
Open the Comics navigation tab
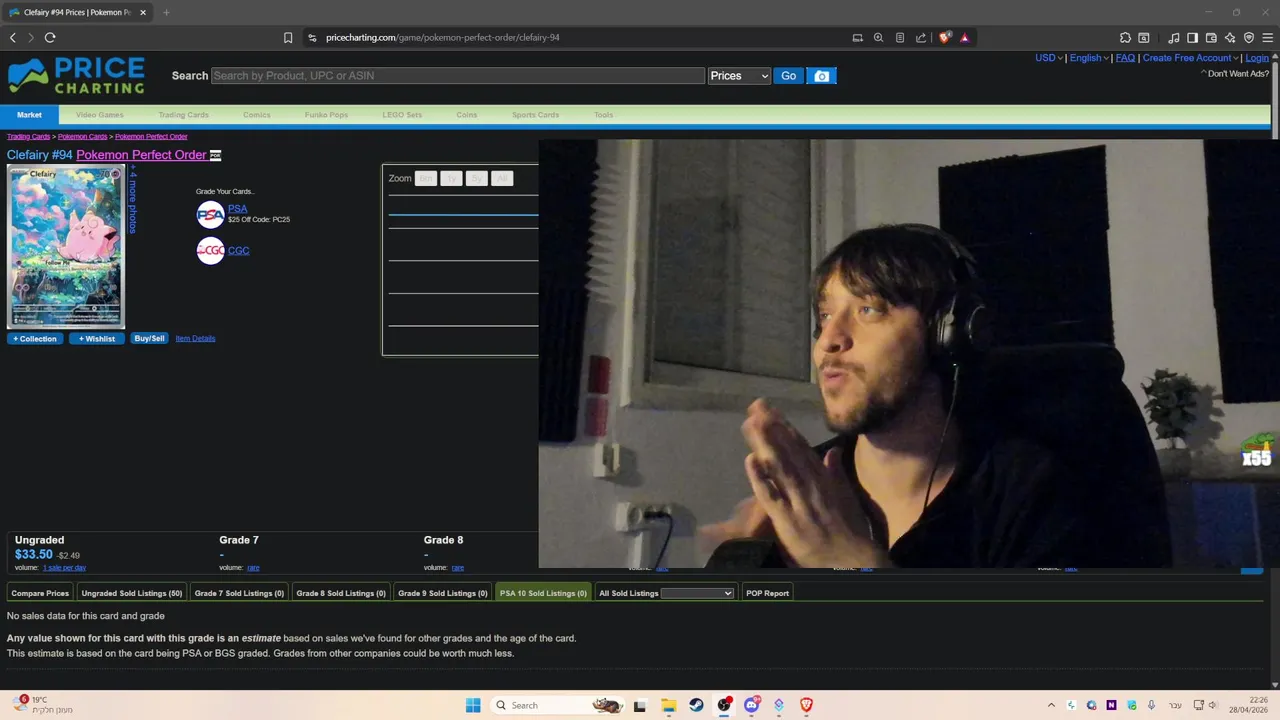pyautogui.click(x=257, y=115)
